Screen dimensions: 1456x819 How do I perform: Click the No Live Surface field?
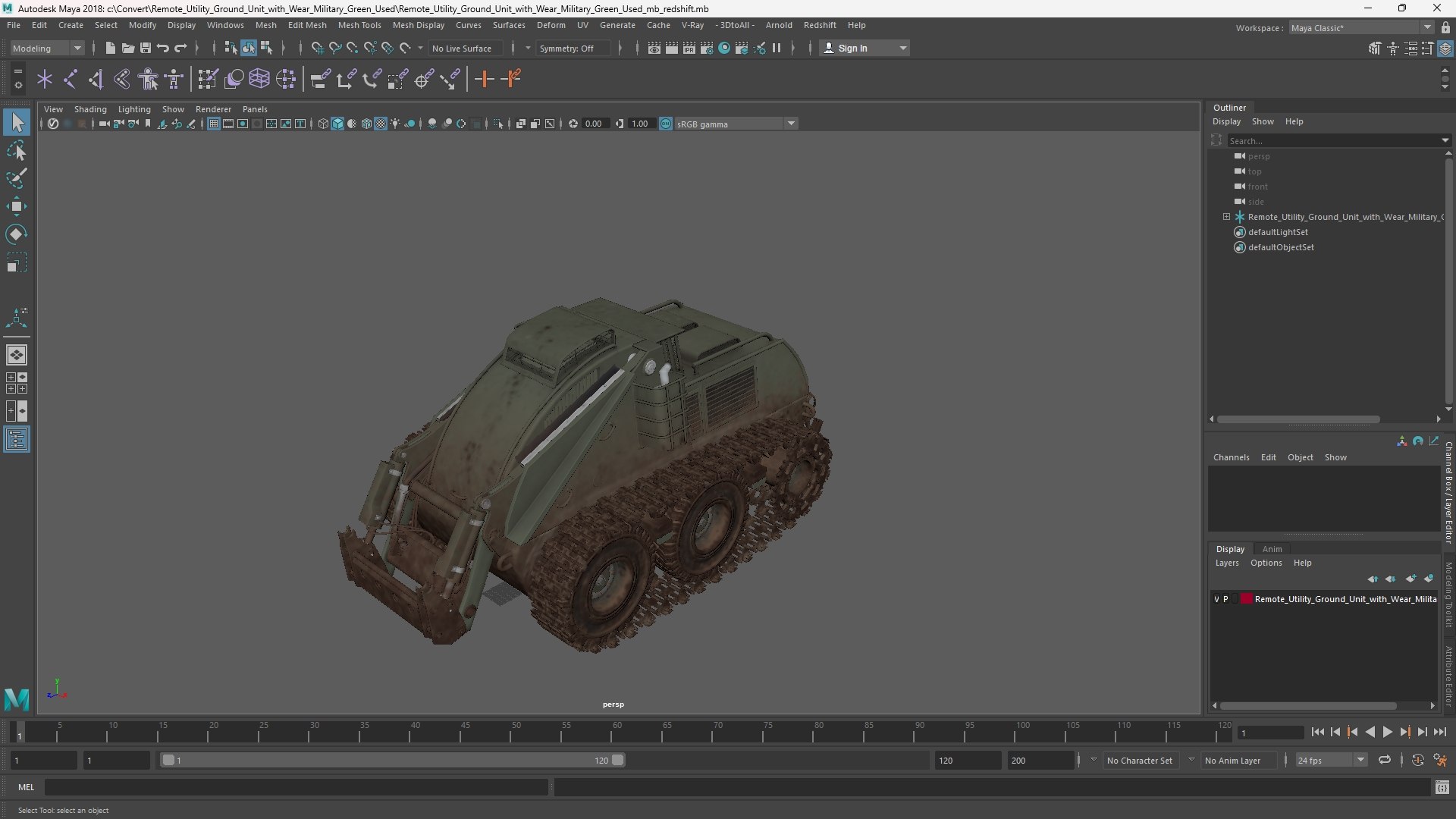[465, 48]
